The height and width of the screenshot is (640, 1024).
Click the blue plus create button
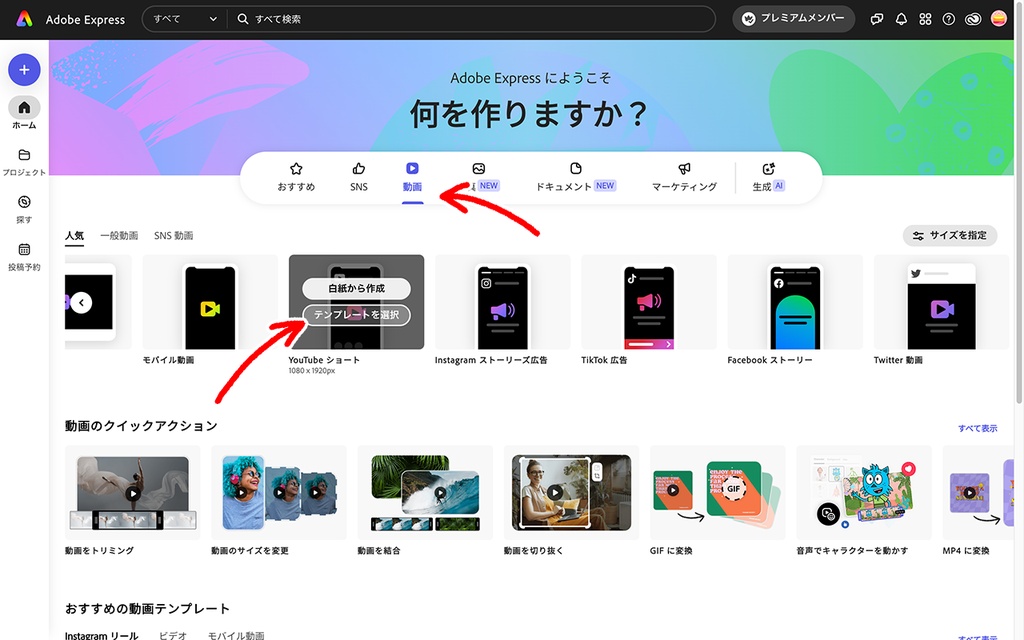24,70
